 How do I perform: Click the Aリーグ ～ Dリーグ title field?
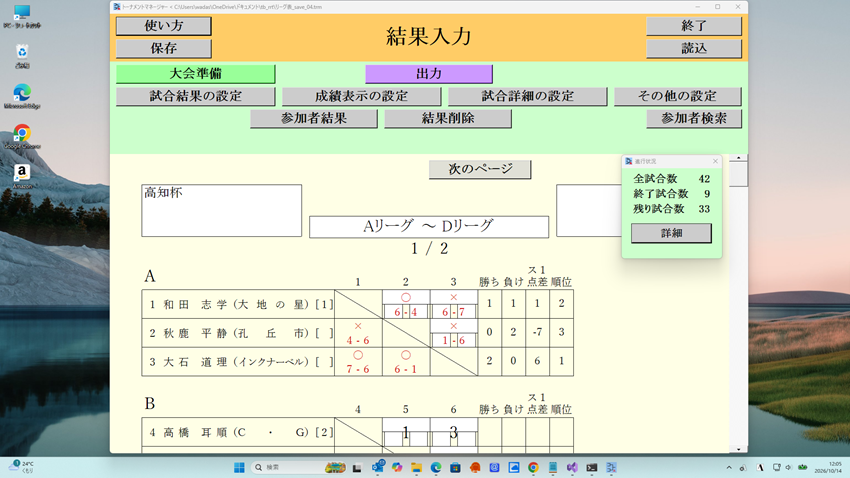pos(429,227)
